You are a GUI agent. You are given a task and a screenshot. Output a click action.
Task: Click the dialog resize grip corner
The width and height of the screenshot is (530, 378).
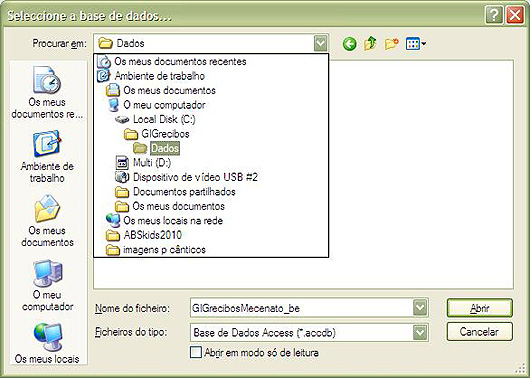click(519, 369)
